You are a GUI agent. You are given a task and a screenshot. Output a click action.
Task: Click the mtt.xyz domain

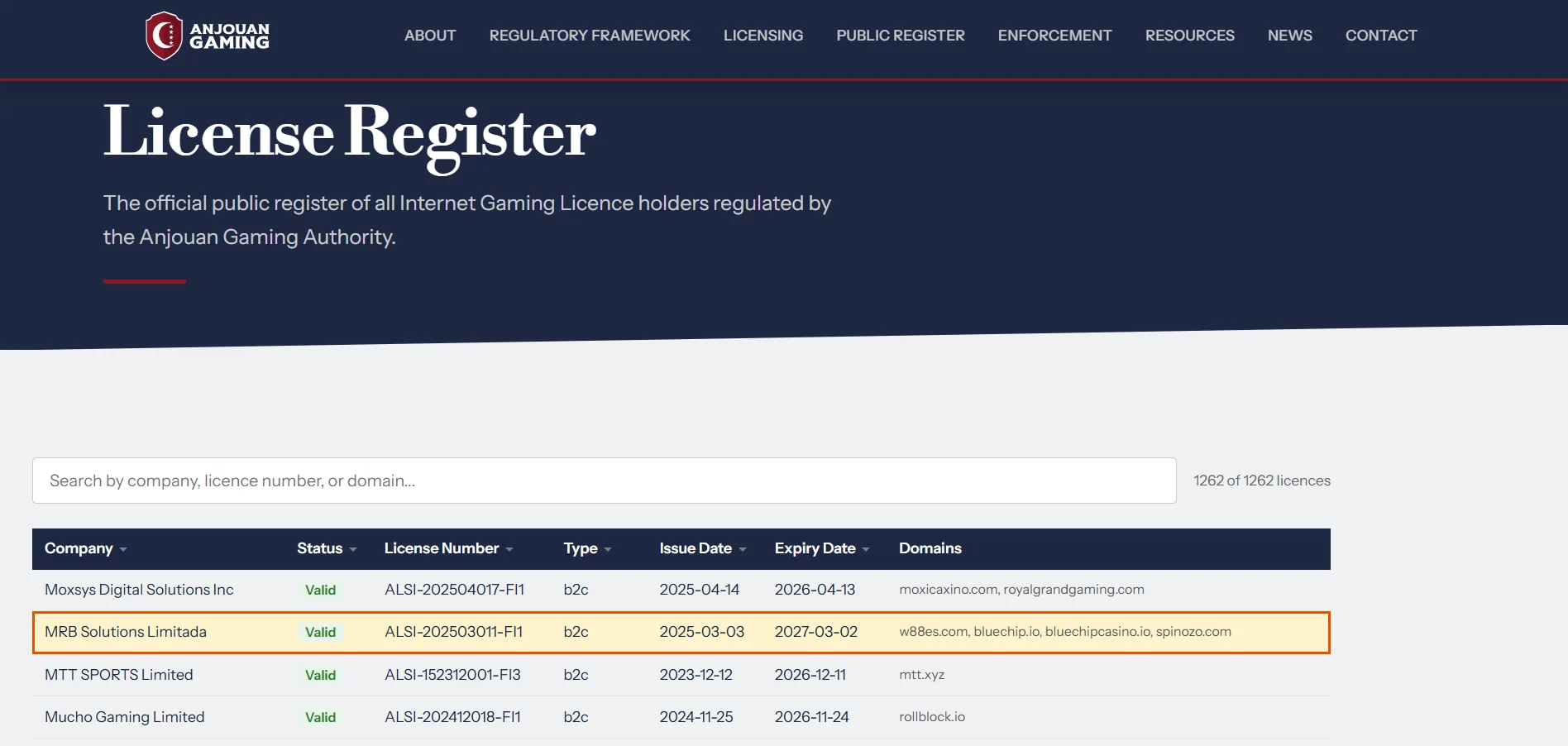pos(922,675)
